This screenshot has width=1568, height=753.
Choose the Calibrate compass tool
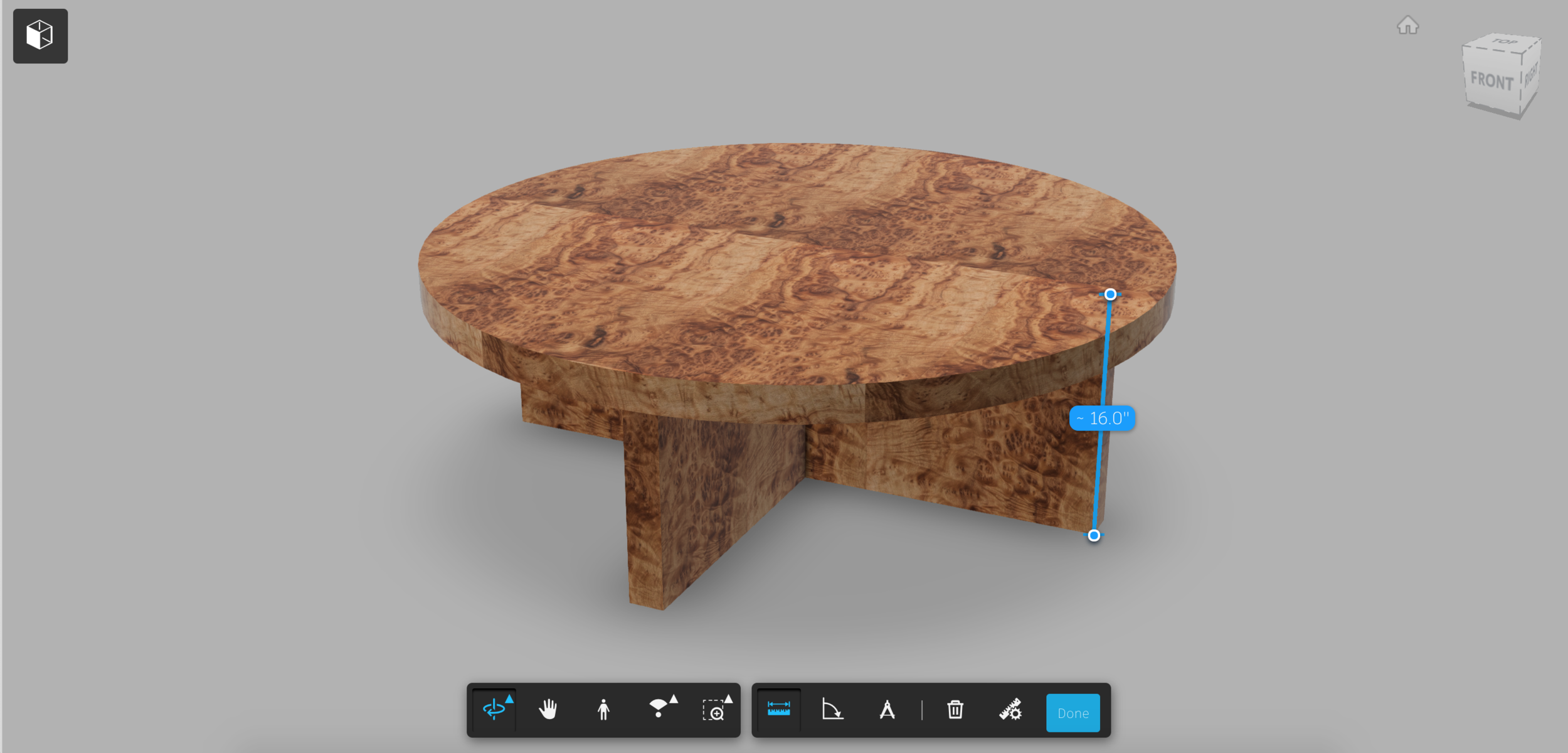(x=887, y=710)
